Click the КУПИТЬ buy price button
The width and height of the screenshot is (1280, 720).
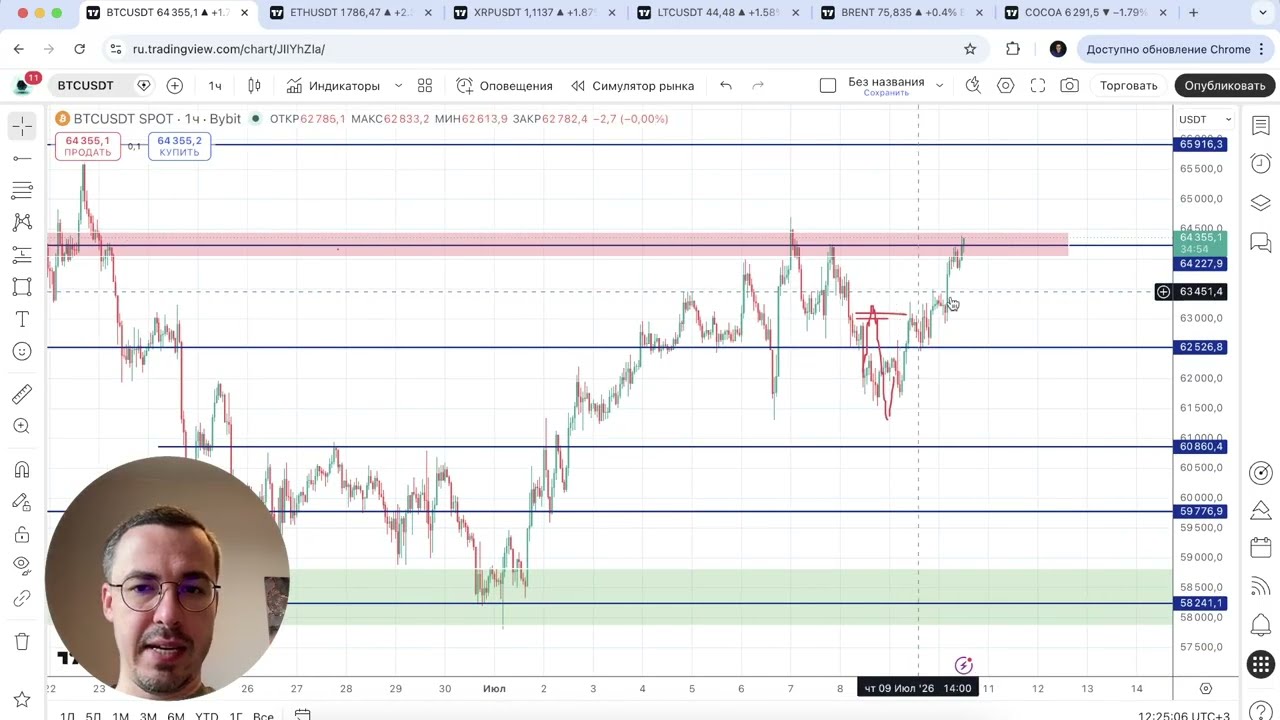tap(179, 146)
